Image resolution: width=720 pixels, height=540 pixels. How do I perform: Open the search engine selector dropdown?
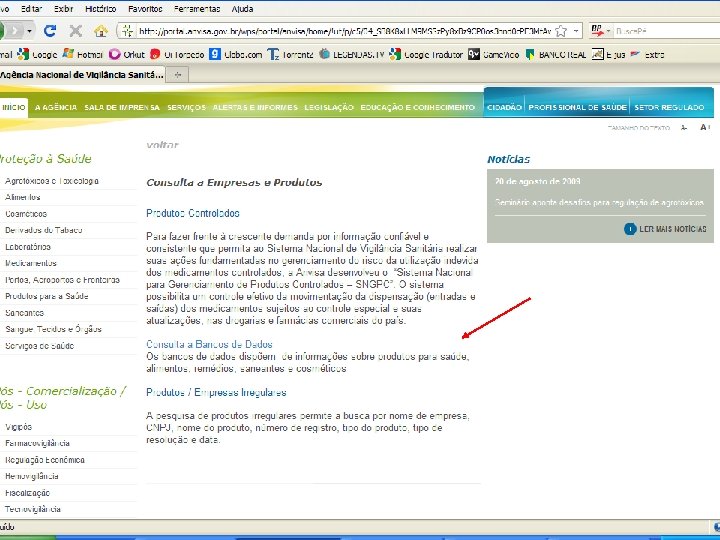(608, 31)
